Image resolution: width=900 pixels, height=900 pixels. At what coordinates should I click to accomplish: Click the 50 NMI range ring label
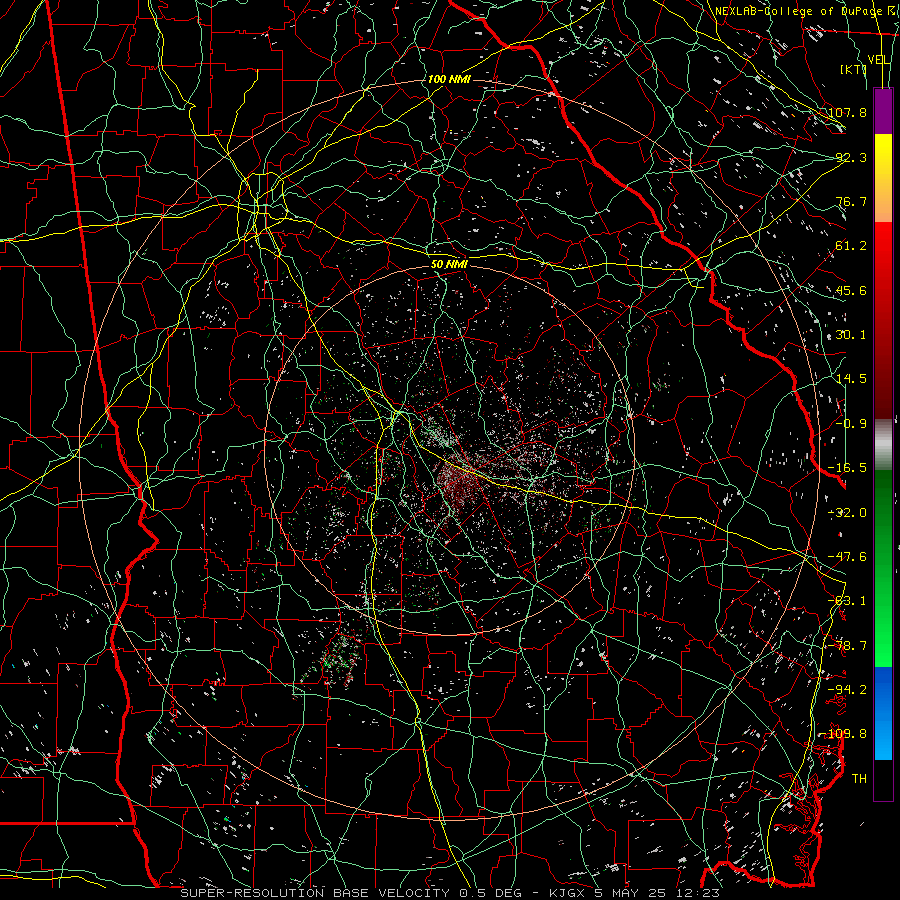[449, 264]
